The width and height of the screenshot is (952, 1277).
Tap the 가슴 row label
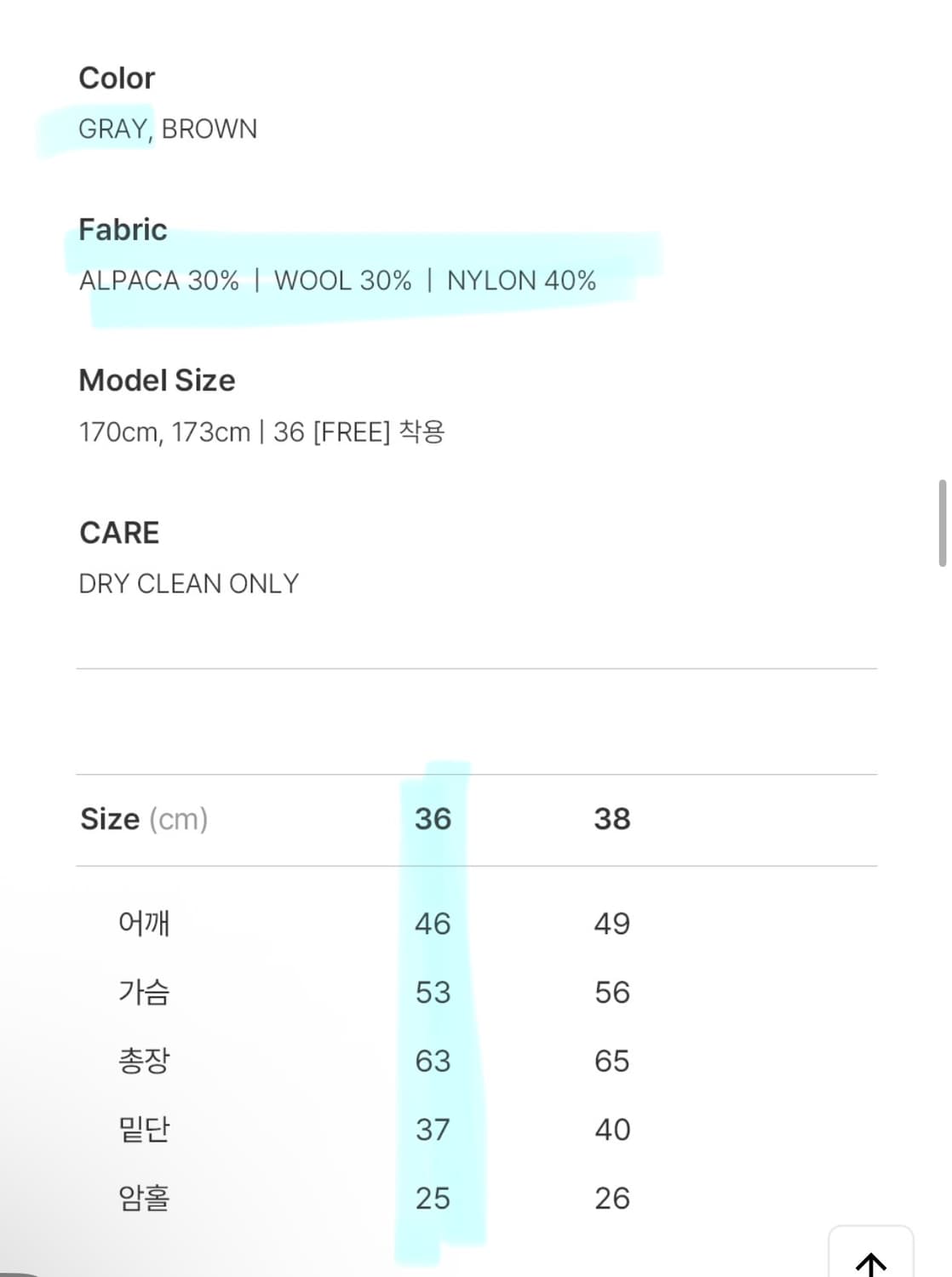[144, 992]
